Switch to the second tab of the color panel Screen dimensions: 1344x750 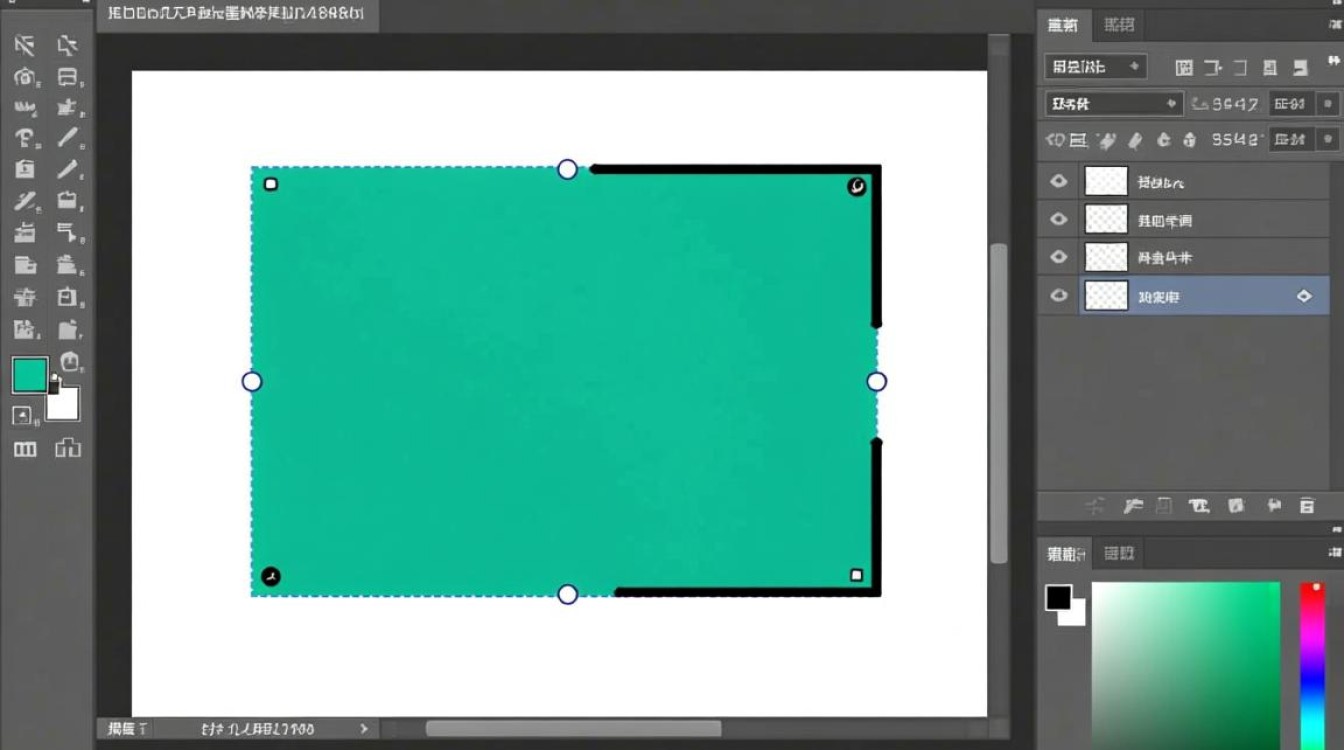pyautogui.click(x=1118, y=553)
